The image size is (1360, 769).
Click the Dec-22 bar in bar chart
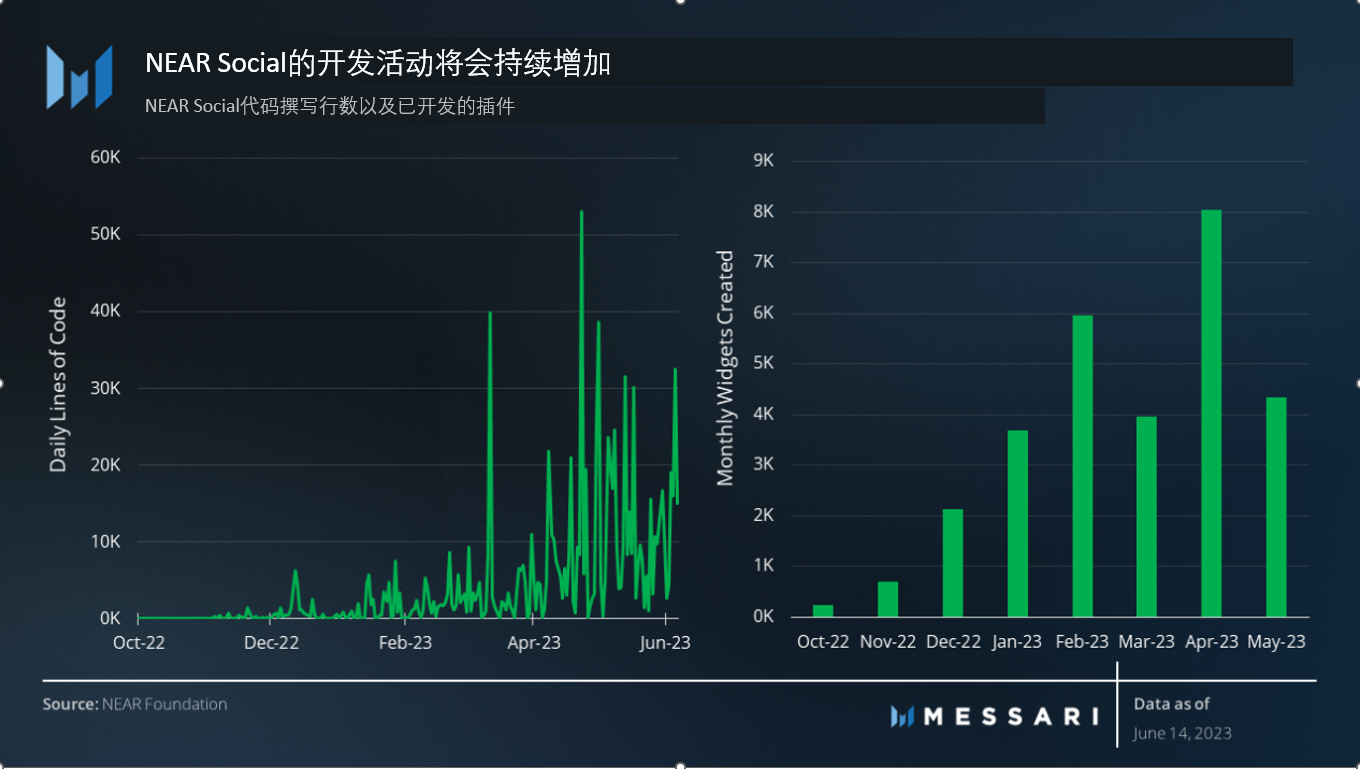(952, 563)
